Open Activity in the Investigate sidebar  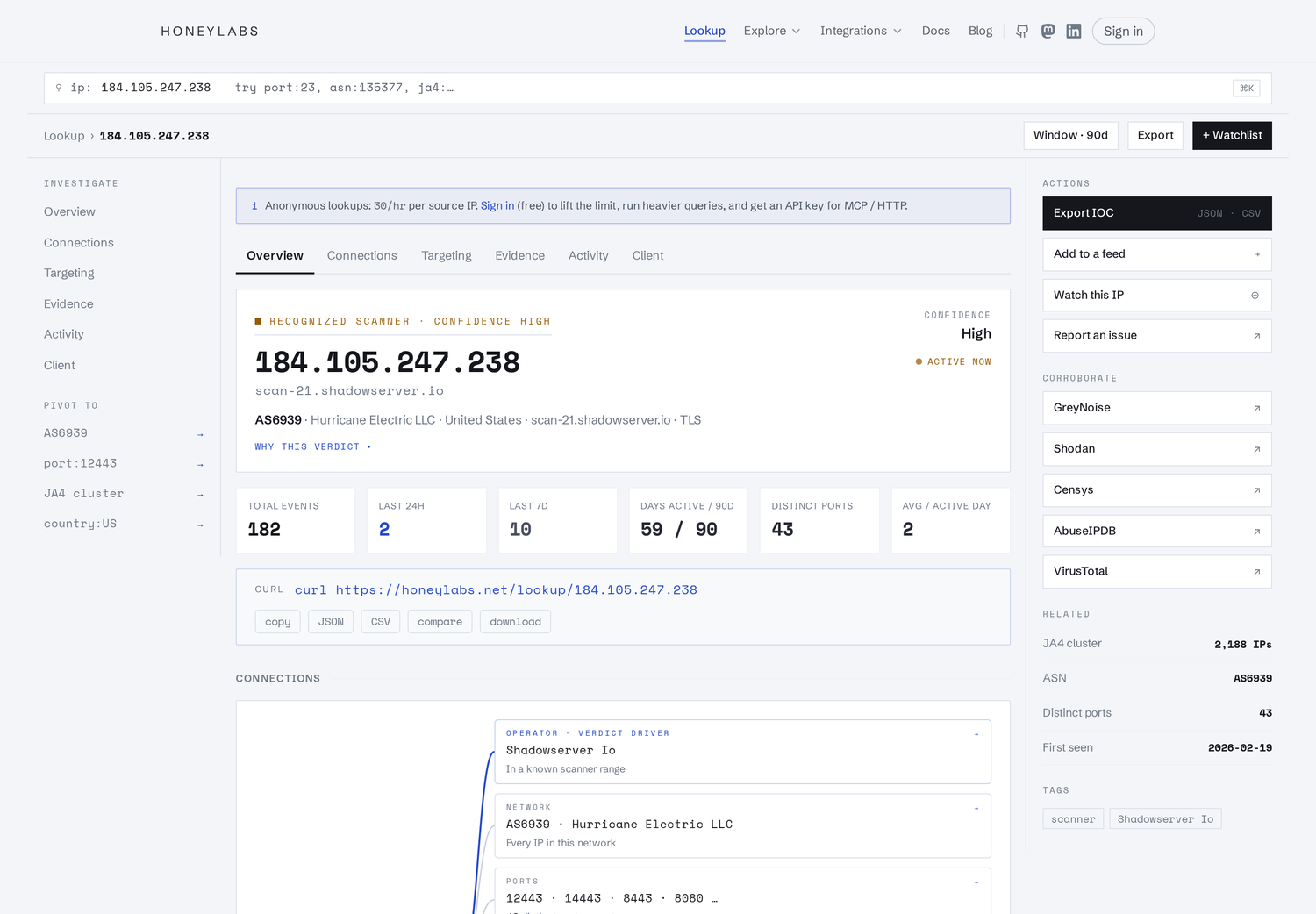pyautogui.click(x=64, y=334)
